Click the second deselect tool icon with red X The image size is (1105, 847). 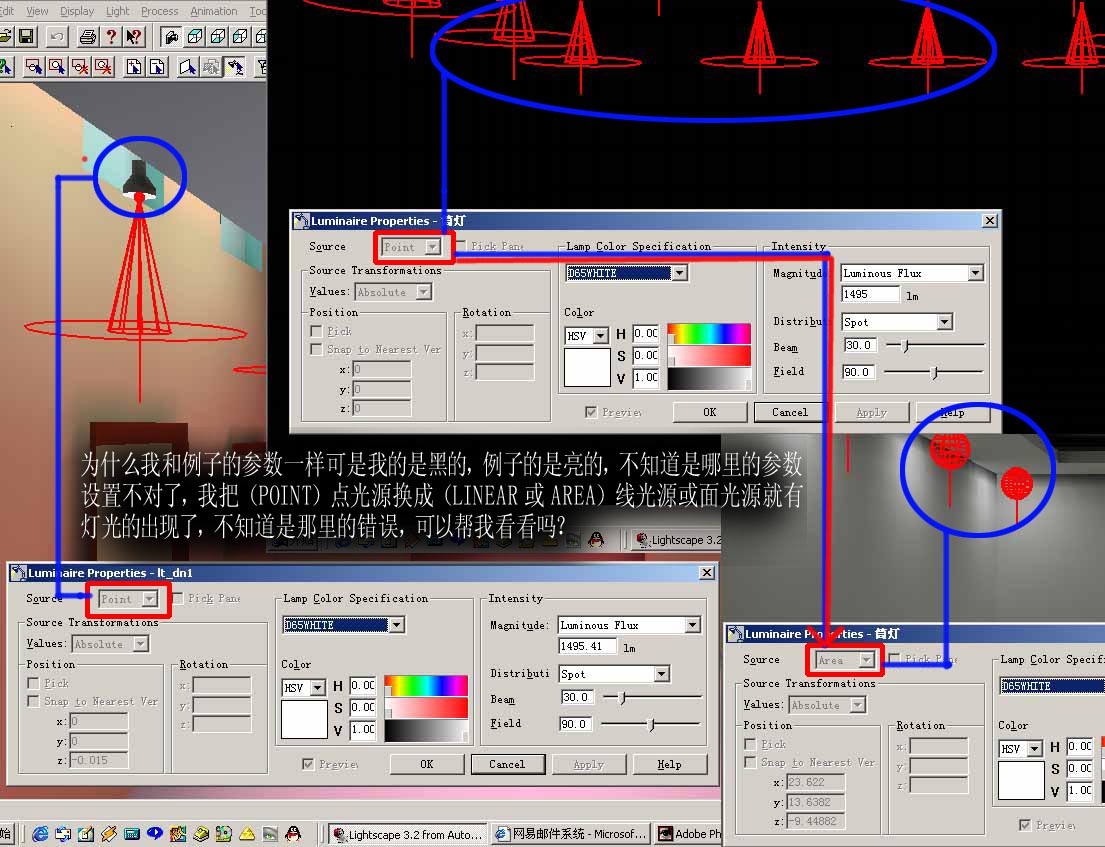pyautogui.click(x=104, y=67)
